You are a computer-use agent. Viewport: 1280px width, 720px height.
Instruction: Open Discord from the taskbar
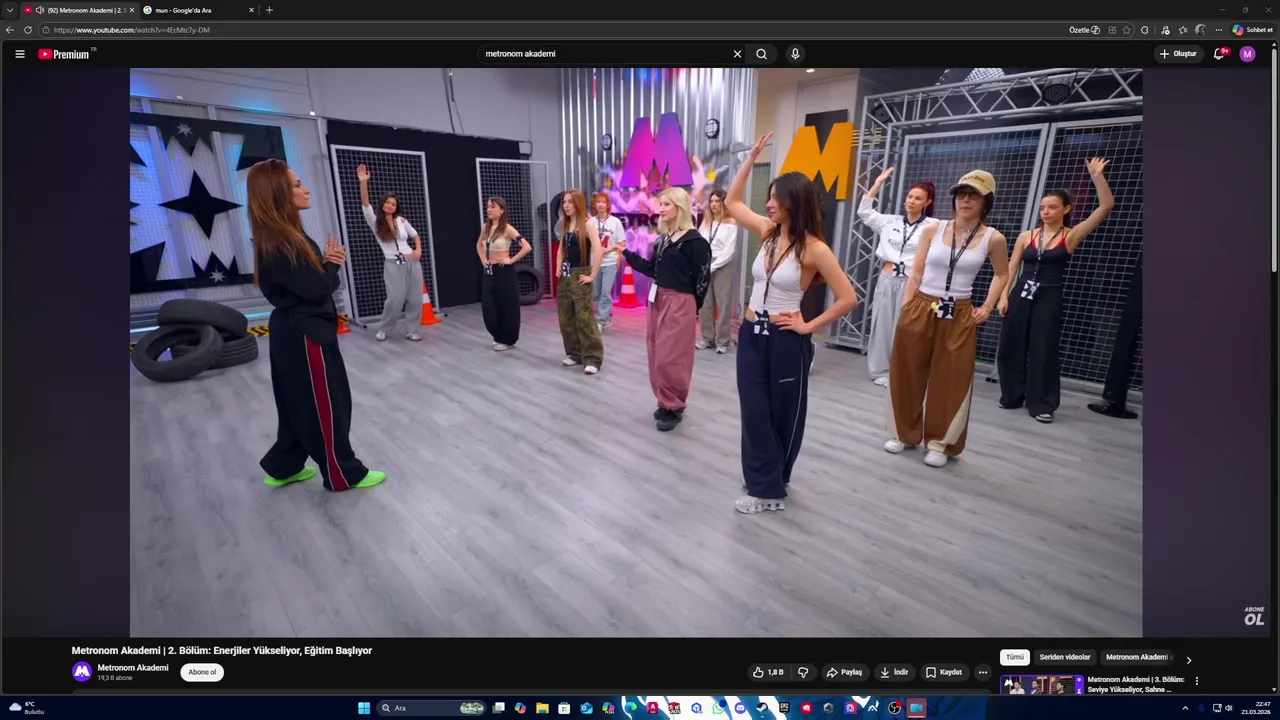click(740, 708)
